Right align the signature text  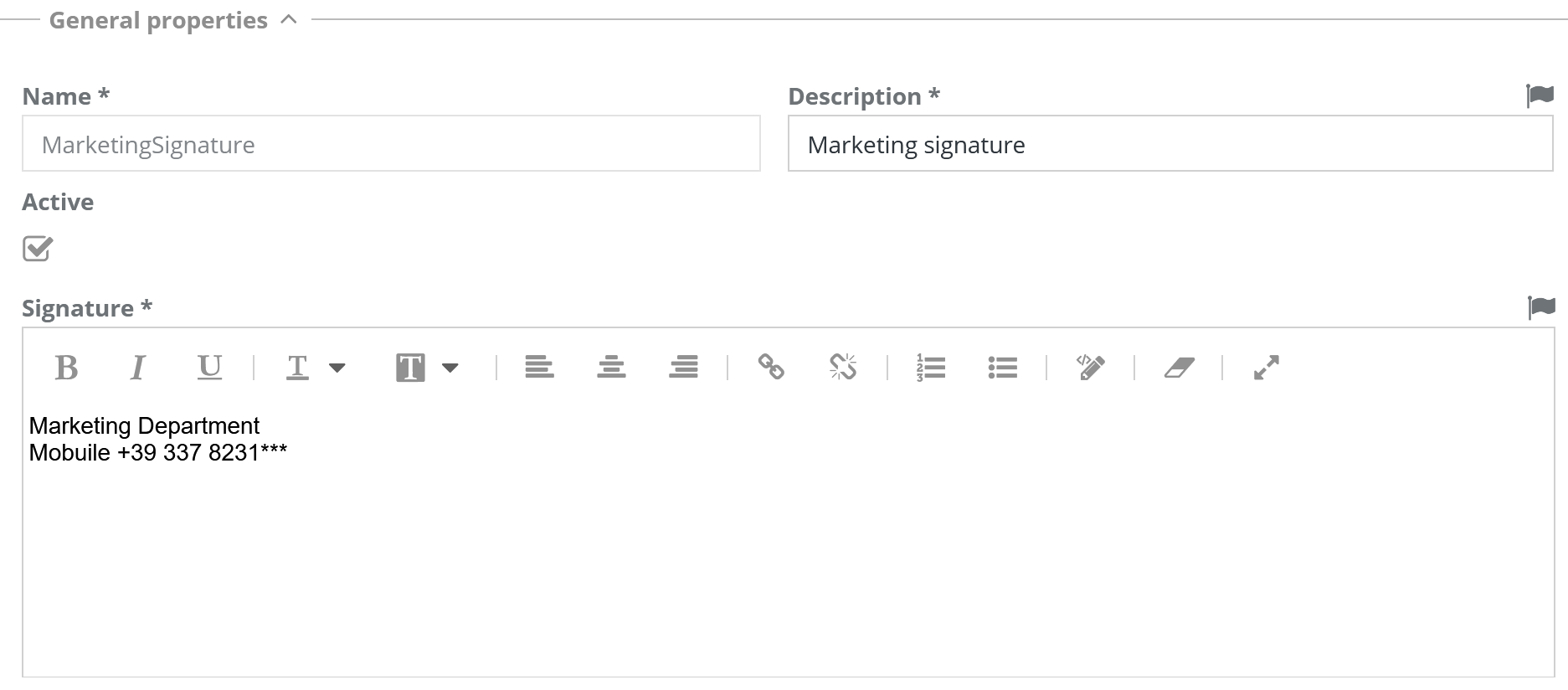click(x=683, y=367)
